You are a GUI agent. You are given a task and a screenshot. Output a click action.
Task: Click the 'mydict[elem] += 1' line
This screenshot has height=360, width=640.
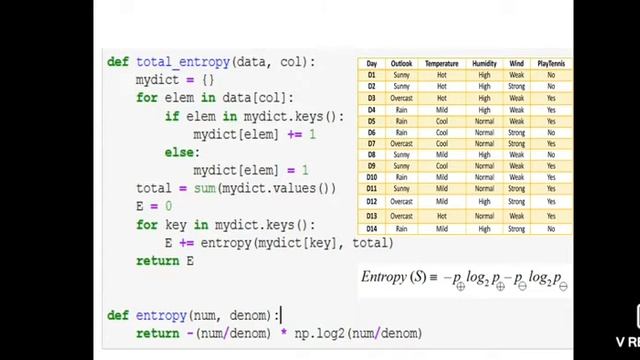[x=254, y=134]
